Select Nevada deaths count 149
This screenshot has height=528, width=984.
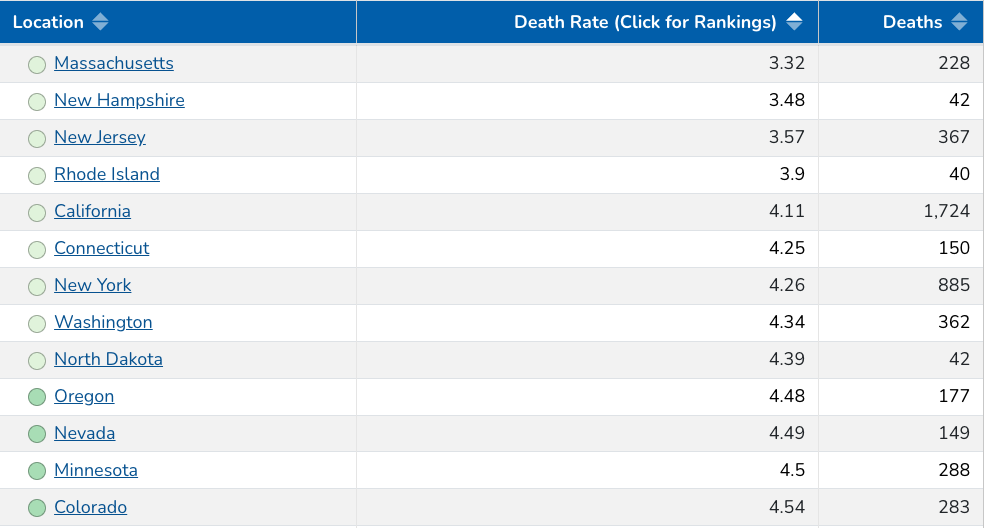pyautogui.click(x=954, y=433)
